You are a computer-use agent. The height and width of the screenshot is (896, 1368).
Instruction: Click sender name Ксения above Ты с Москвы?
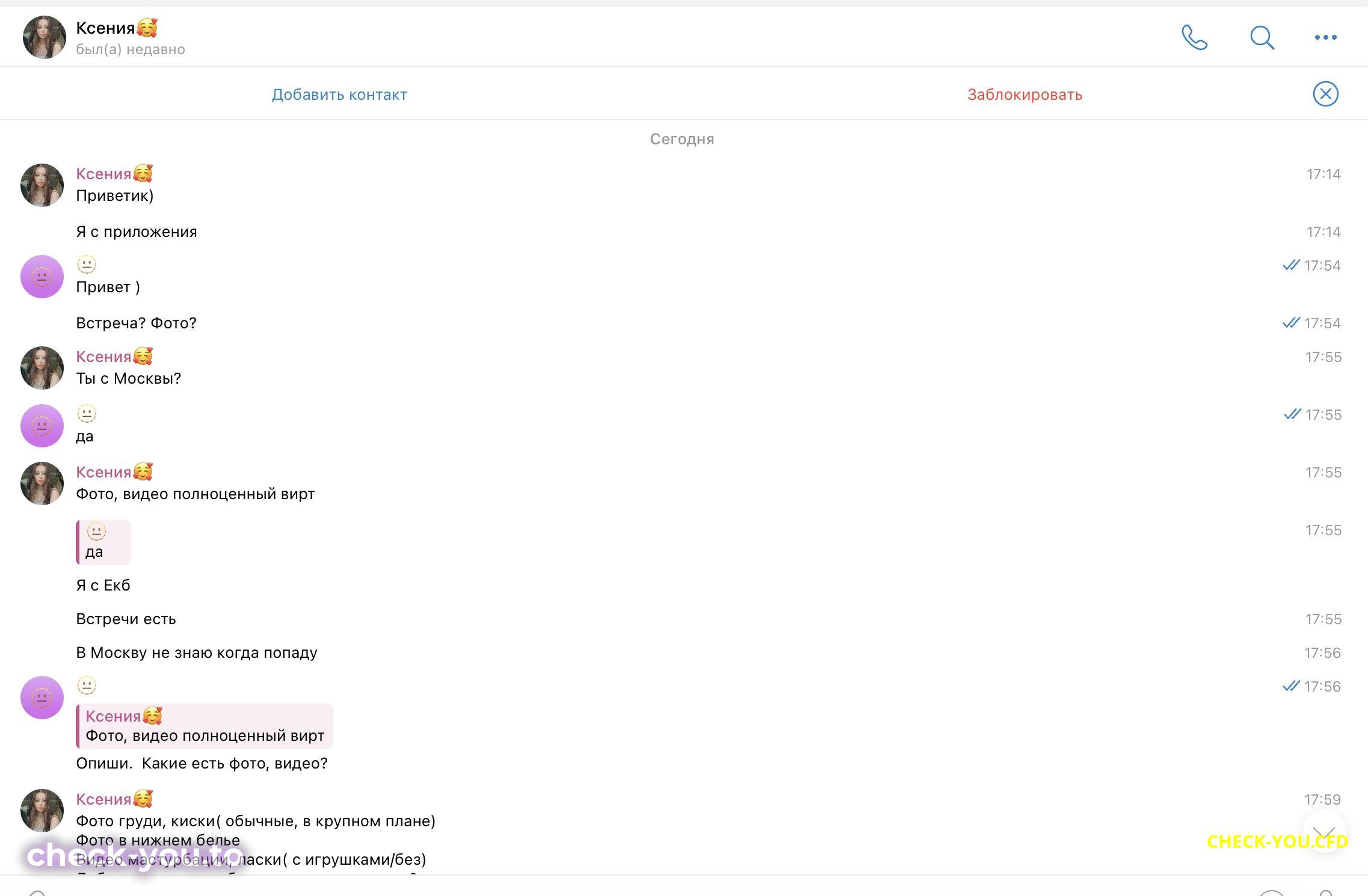pos(114,357)
